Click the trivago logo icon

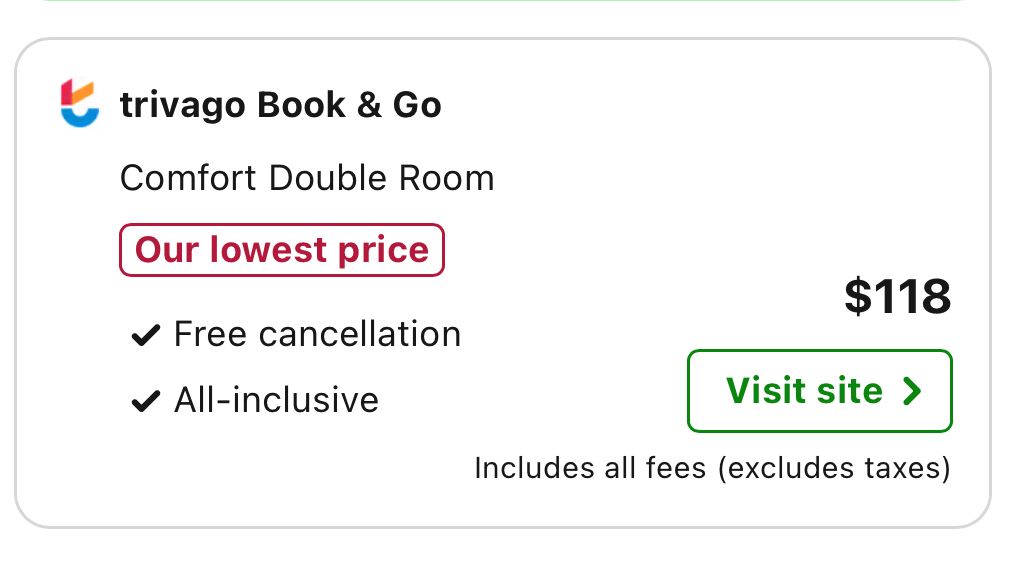point(80,104)
